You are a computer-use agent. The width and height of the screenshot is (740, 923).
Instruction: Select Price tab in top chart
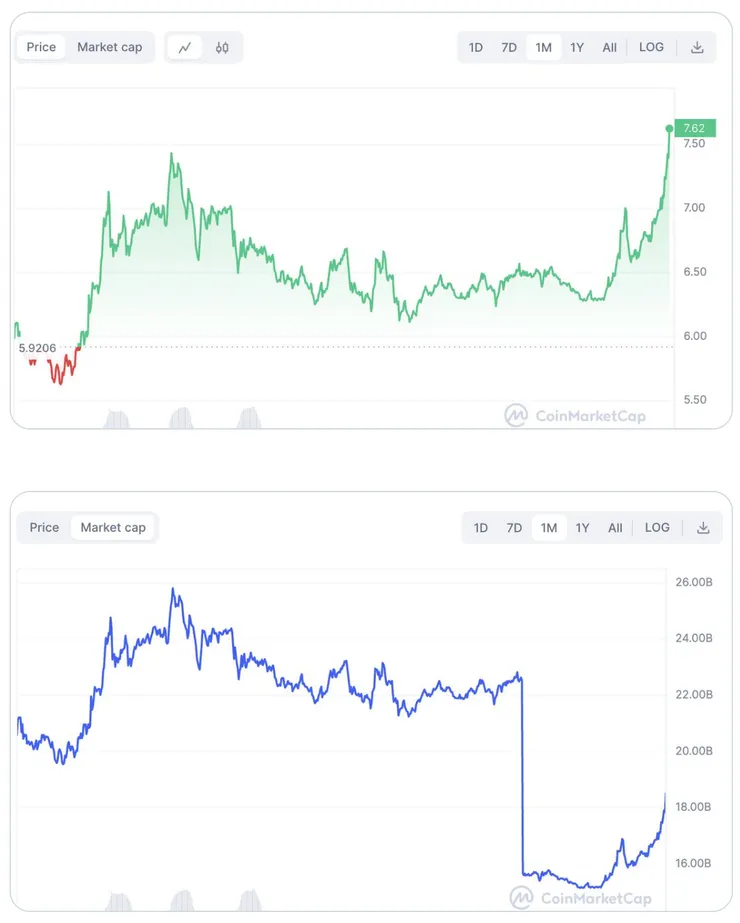coord(42,47)
